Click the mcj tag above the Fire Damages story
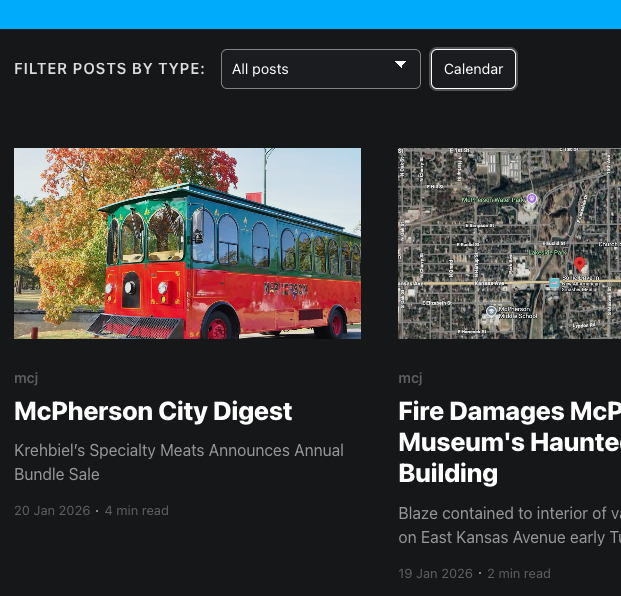Viewport: 621px width, 596px height. pyautogui.click(x=410, y=378)
